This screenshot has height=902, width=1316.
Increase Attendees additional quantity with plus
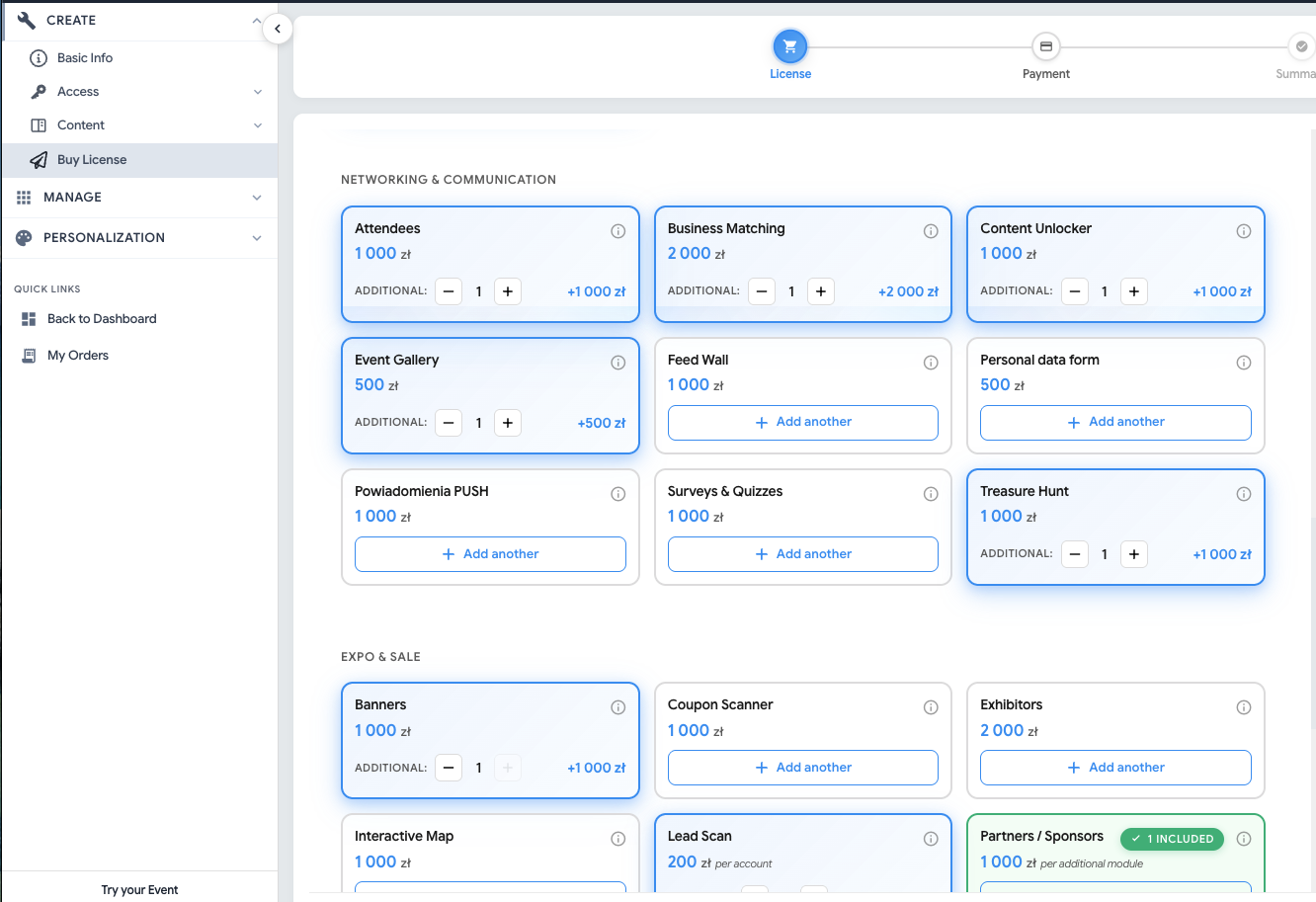coord(508,291)
